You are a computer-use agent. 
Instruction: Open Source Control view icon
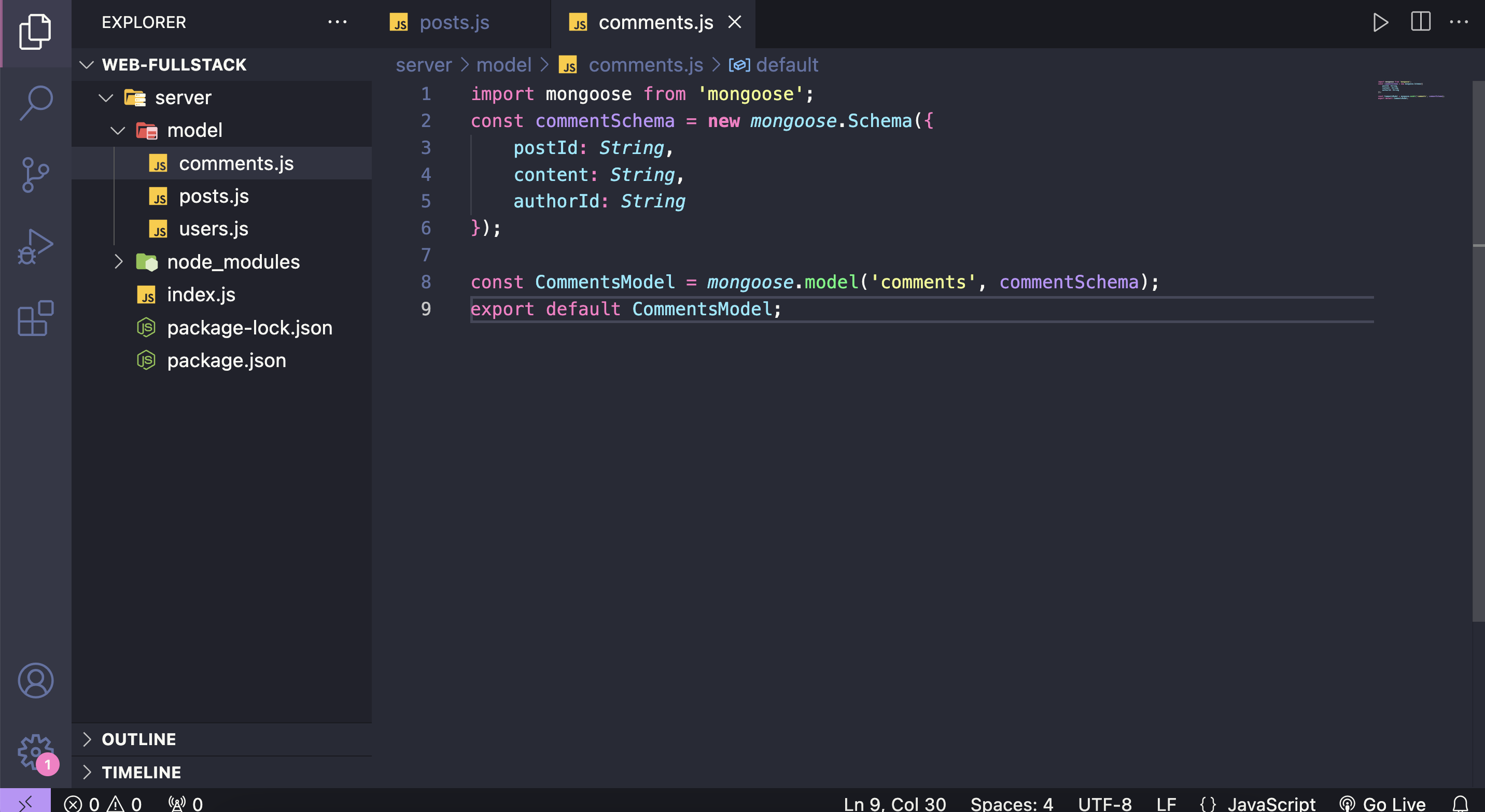(x=36, y=175)
